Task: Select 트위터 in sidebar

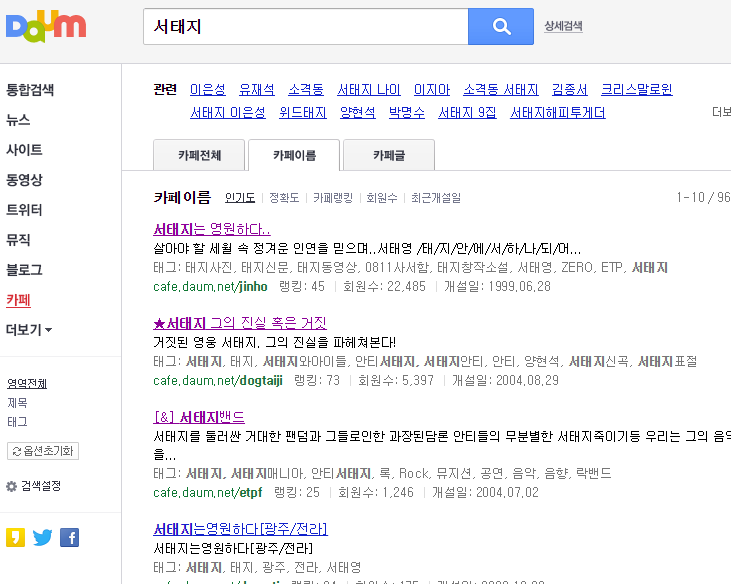Action: pos(24,210)
